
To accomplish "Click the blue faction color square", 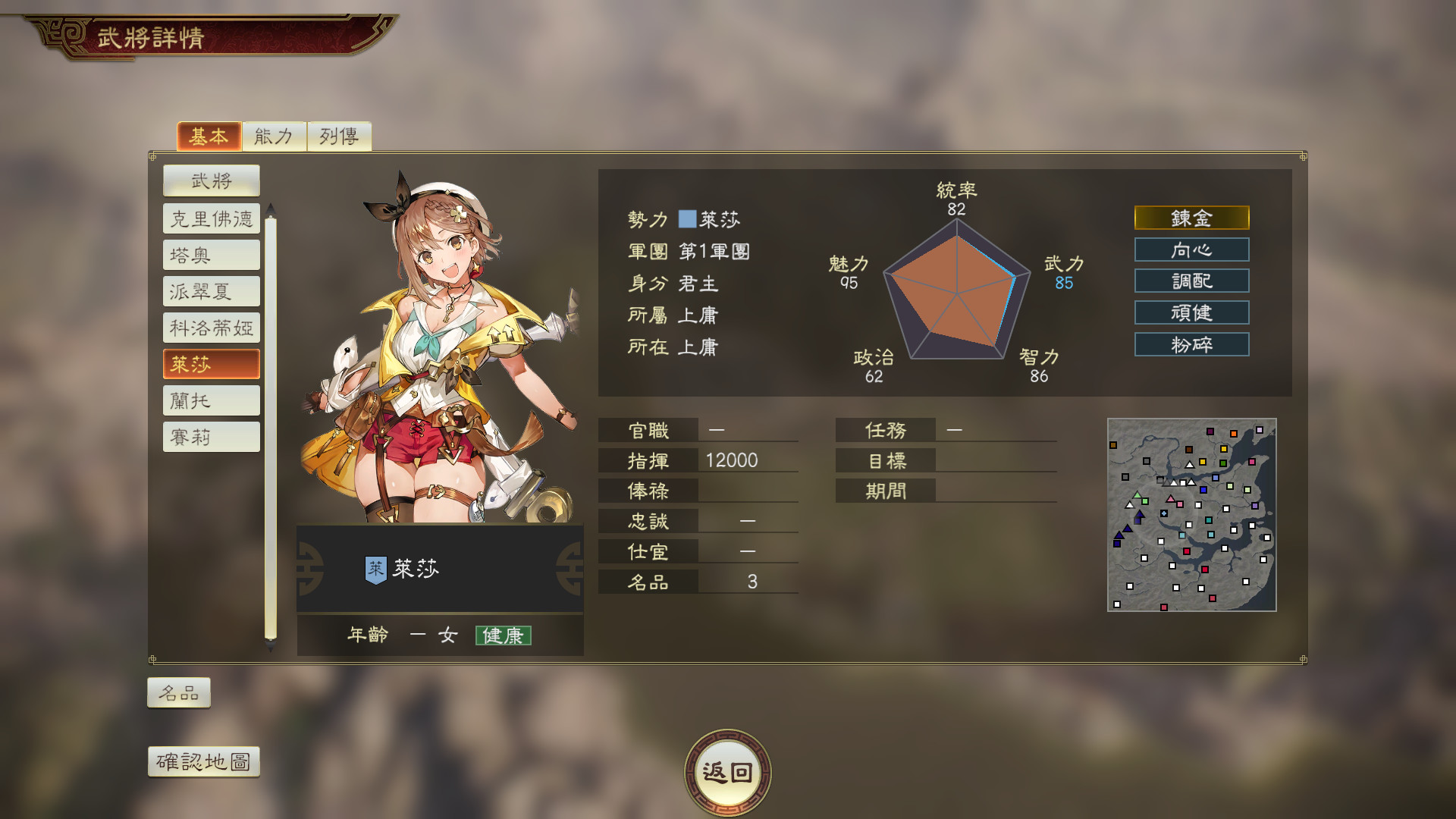I will [x=687, y=219].
